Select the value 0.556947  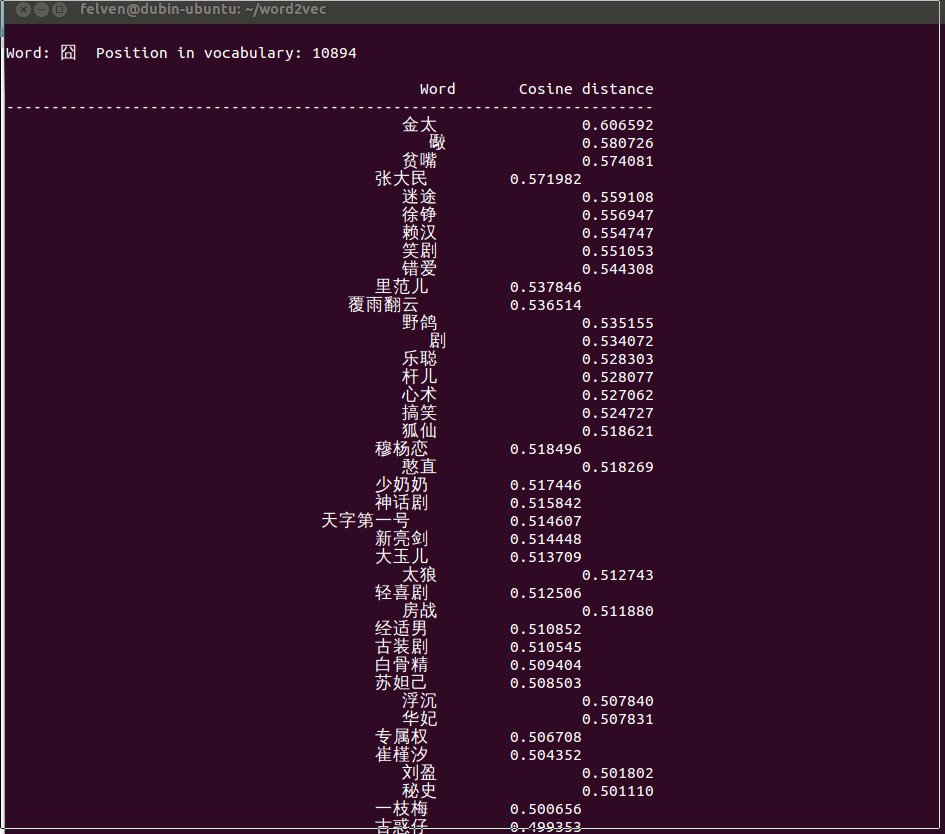click(618, 216)
